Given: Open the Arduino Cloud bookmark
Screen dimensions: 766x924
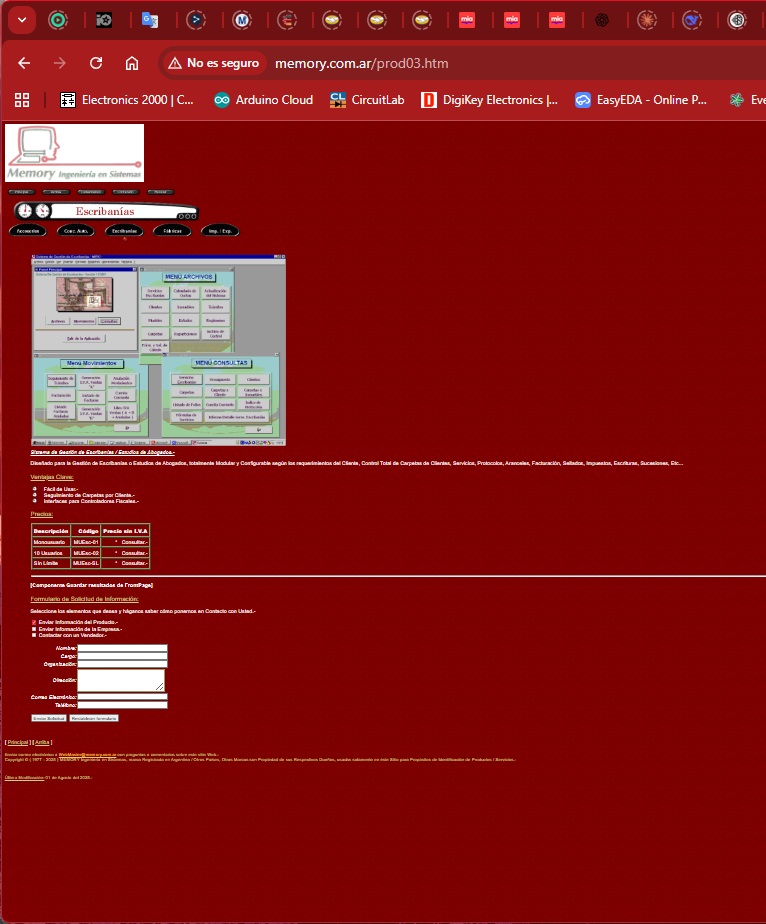Looking at the screenshot, I should pyautogui.click(x=263, y=100).
